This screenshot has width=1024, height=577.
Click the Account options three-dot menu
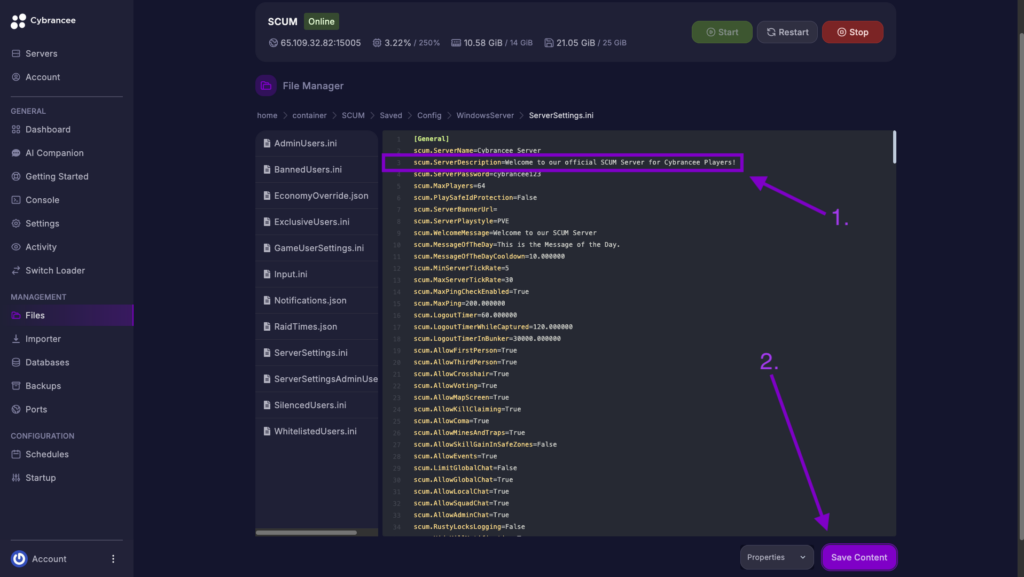[x=112, y=558]
